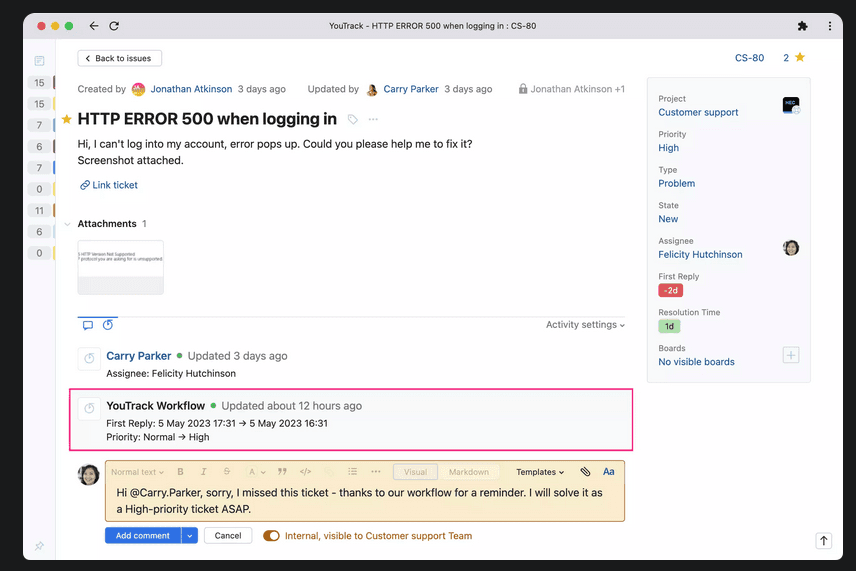Insert a block quote in the comment
This screenshot has width=856, height=571.
[282, 472]
